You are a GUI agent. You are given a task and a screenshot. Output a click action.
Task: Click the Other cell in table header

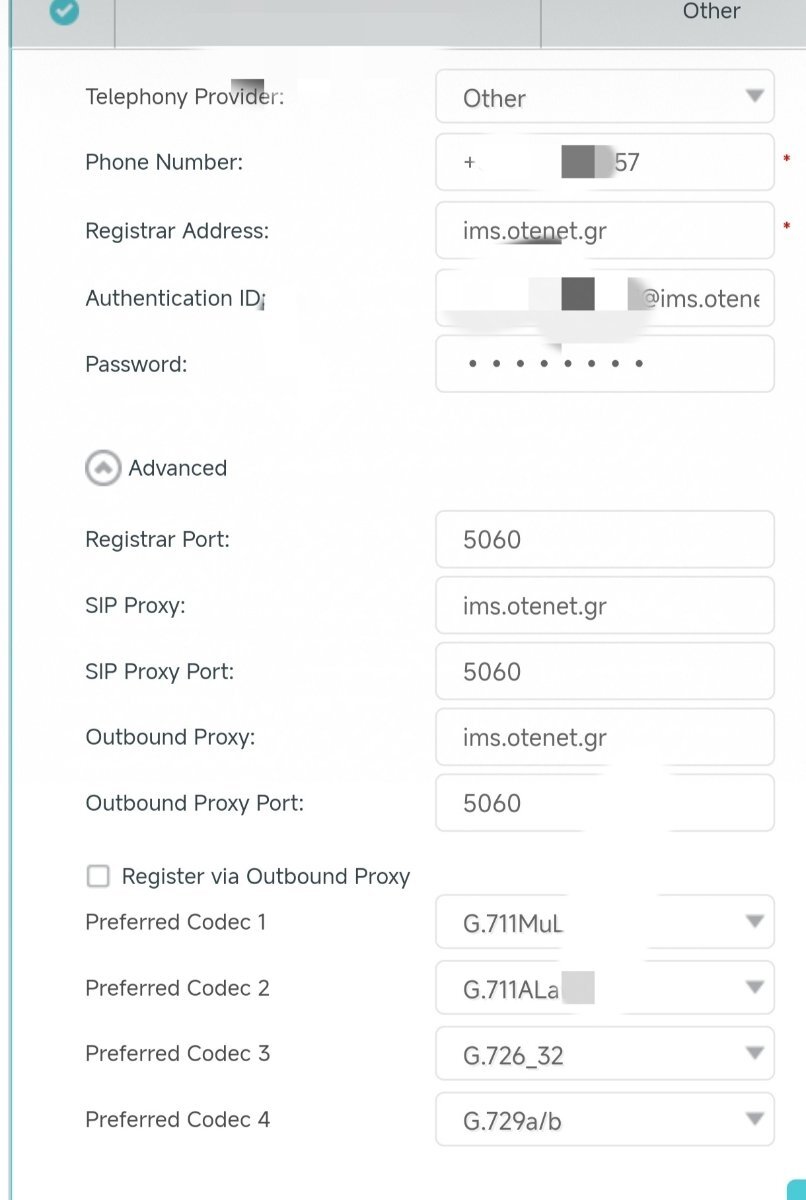pyautogui.click(x=711, y=11)
